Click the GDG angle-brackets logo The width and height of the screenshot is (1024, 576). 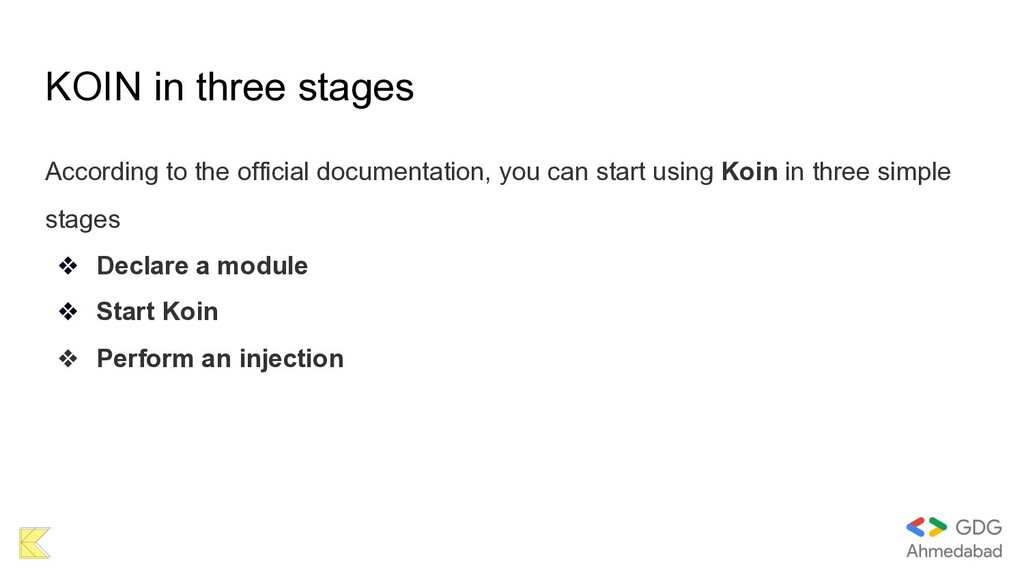[927, 527]
